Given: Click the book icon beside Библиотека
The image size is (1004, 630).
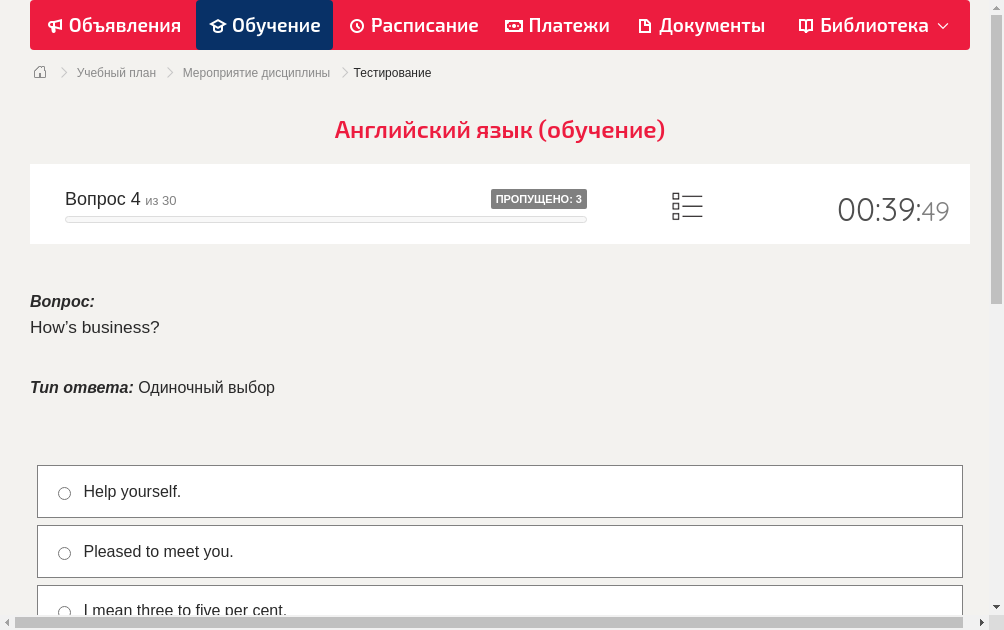Looking at the screenshot, I should pyautogui.click(x=806, y=26).
